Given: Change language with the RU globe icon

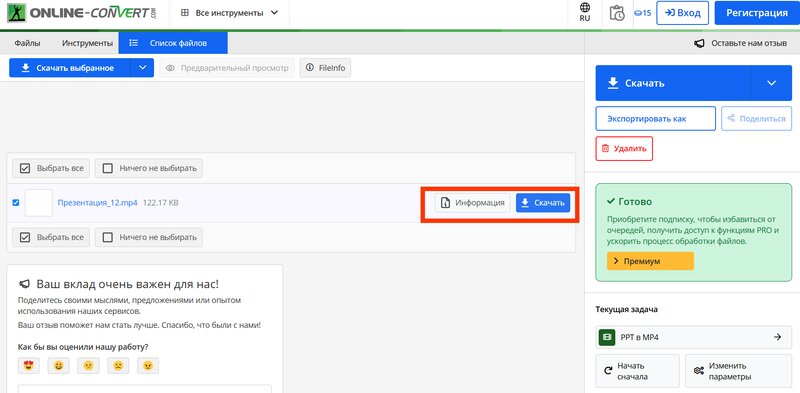Looking at the screenshot, I should click(585, 12).
